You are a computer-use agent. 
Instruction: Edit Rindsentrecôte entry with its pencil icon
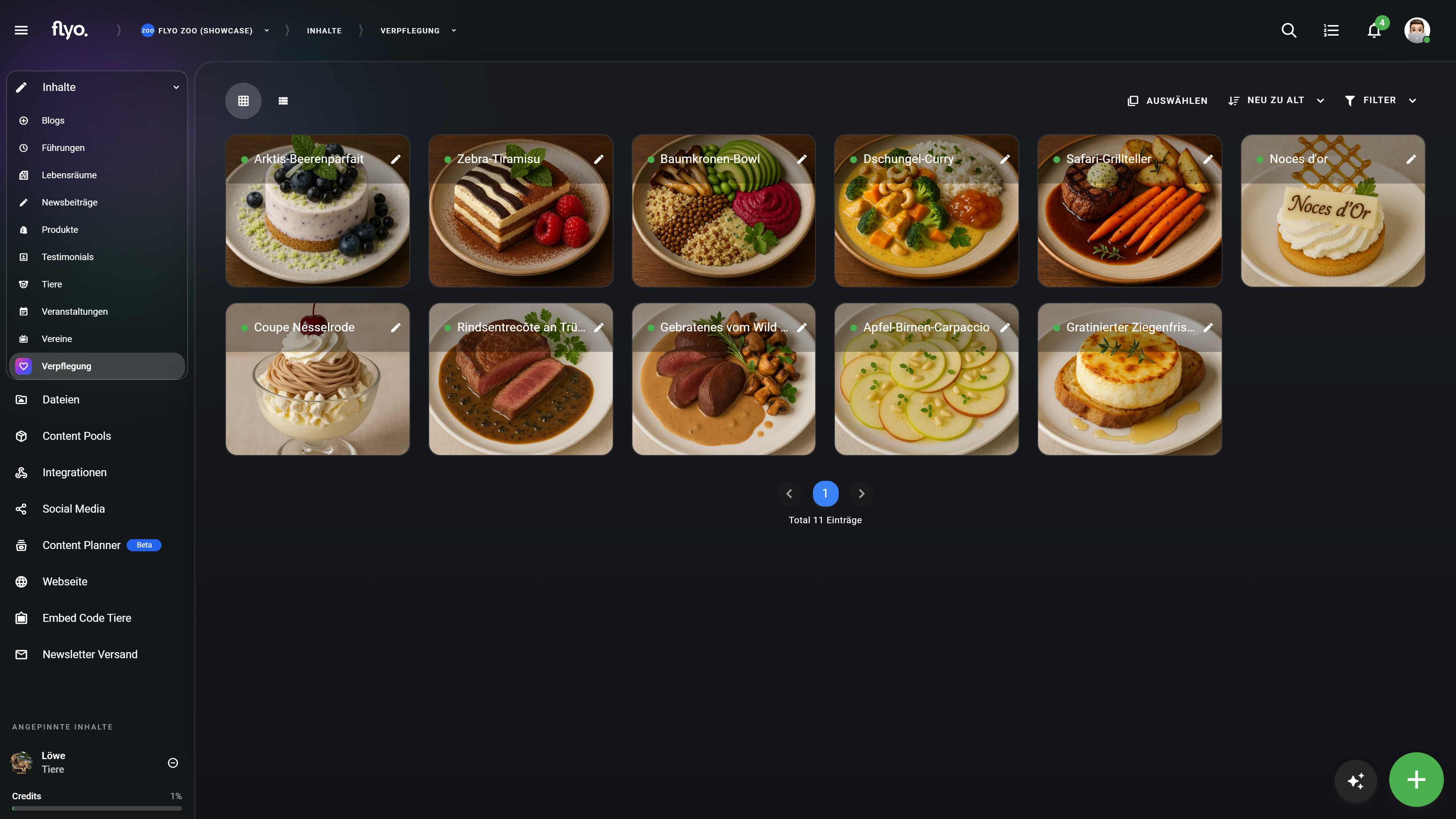click(x=599, y=327)
